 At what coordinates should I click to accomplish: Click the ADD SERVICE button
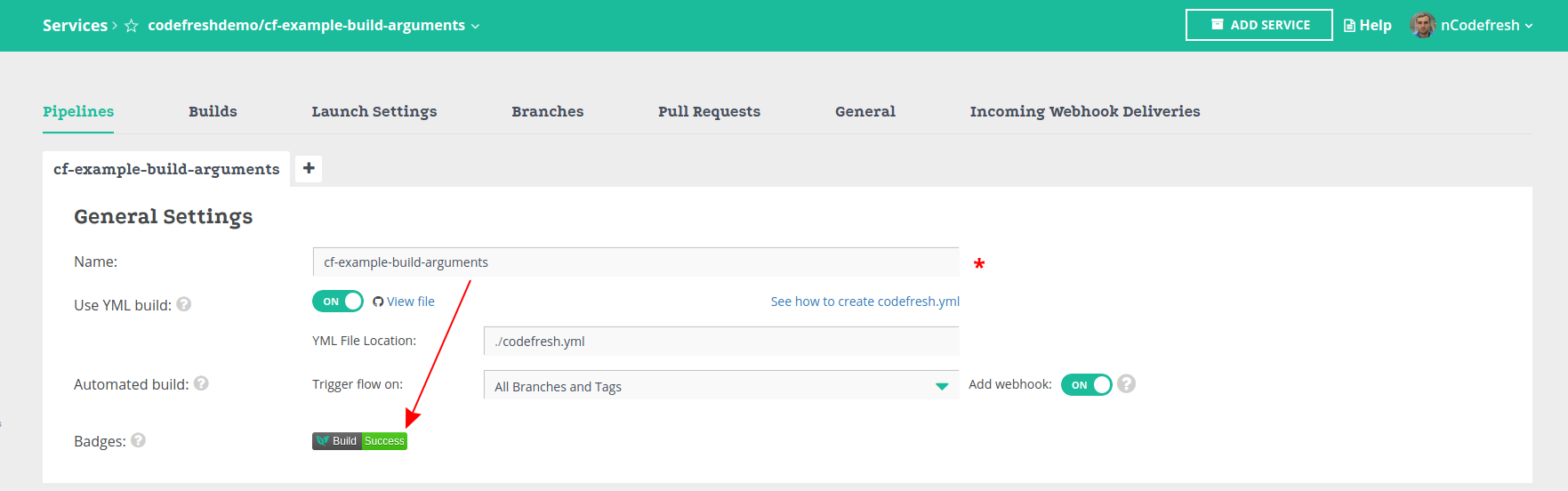(1258, 25)
